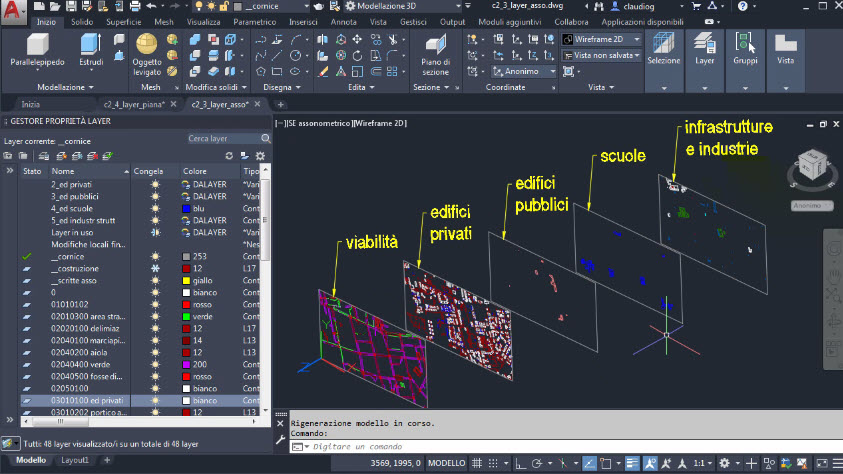The image size is (843, 474).
Task: Toggle freeze sun for _costruzione layer
Action: tap(155, 268)
